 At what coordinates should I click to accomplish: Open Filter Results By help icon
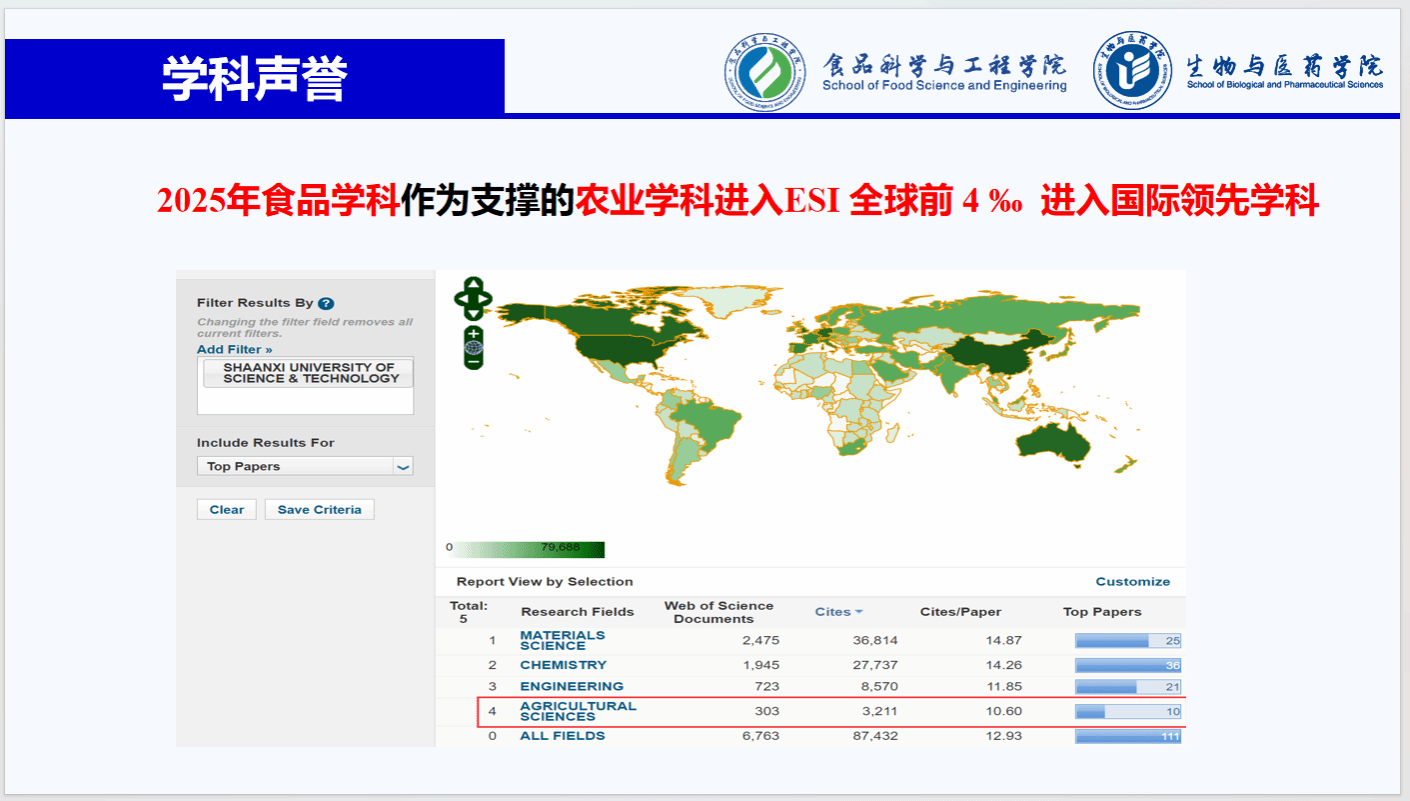[326, 303]
